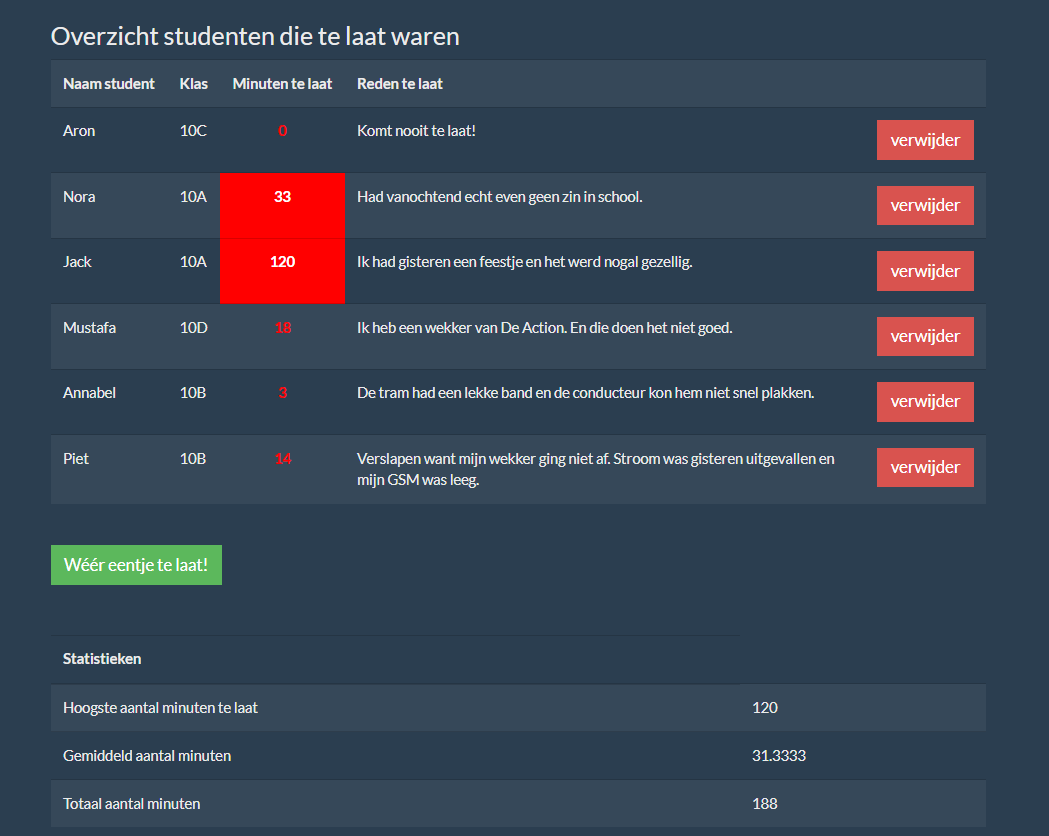This screenshot has height=836, width=1049.
Task: Remove Nora's late entry
Action: pyautogui.click(x=924, y=205)
